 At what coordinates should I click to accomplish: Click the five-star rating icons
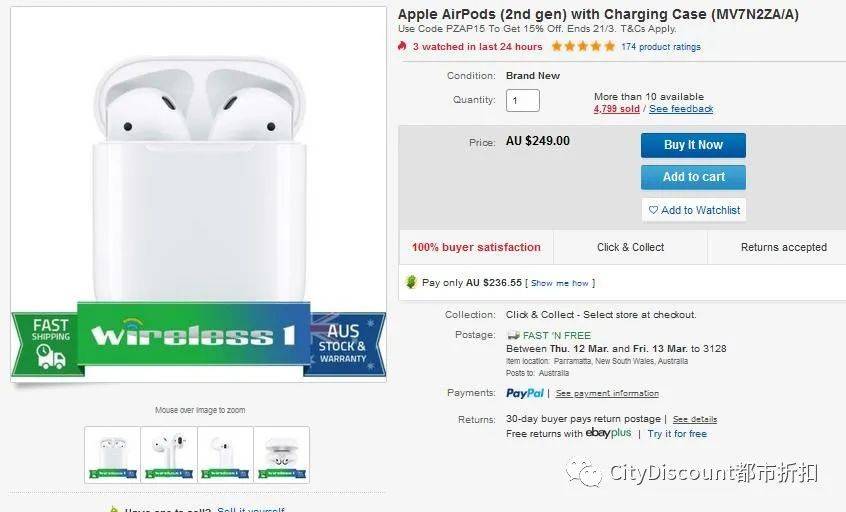pyautogui.click(x=583, y=46)
